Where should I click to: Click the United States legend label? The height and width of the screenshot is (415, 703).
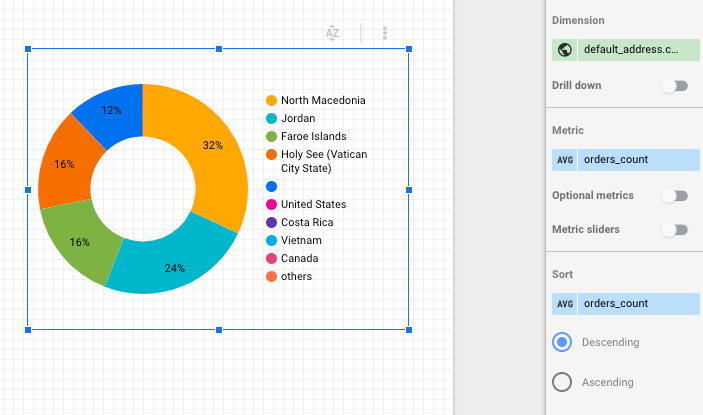tap(314, 204)
